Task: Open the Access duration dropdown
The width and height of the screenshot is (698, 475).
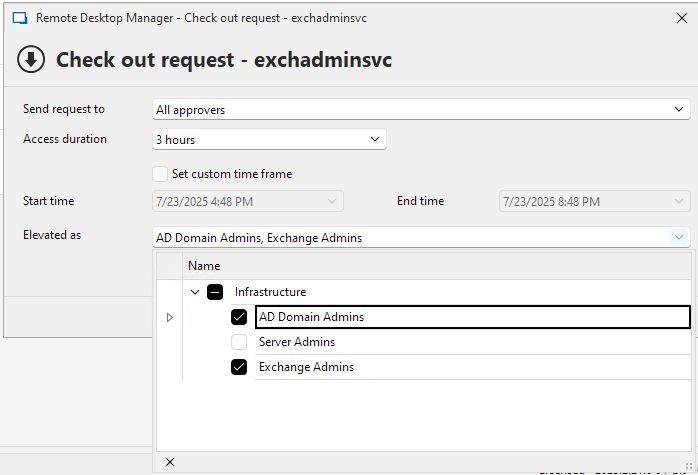Action: (x=375, y=139)
